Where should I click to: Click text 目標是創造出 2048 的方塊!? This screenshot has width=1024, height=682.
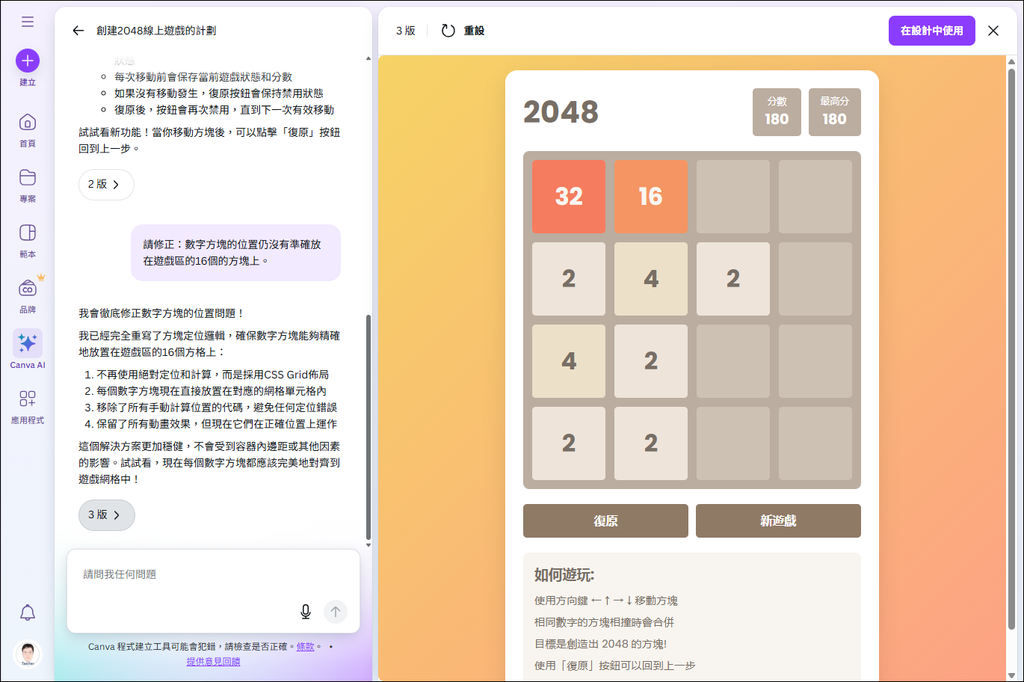600,644
